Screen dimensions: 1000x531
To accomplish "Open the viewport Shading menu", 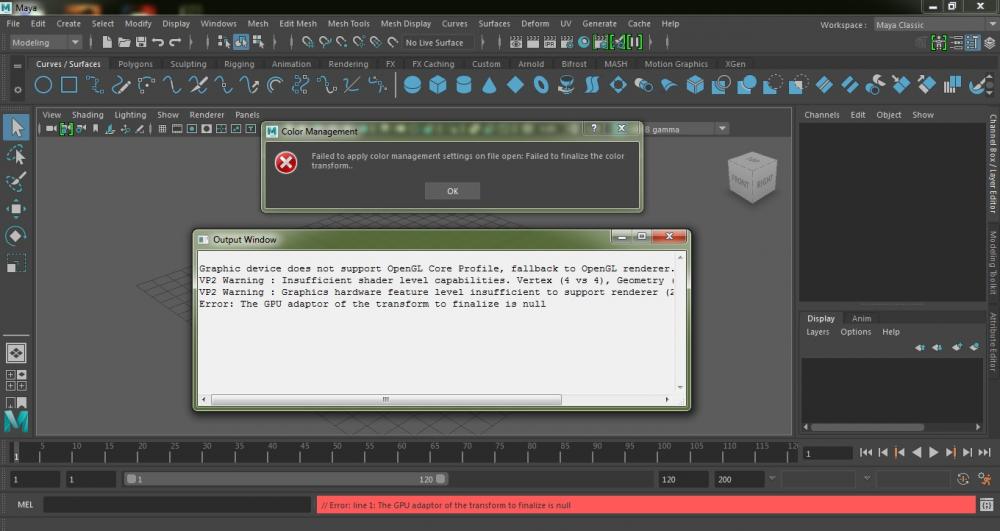I will (87, 115).
